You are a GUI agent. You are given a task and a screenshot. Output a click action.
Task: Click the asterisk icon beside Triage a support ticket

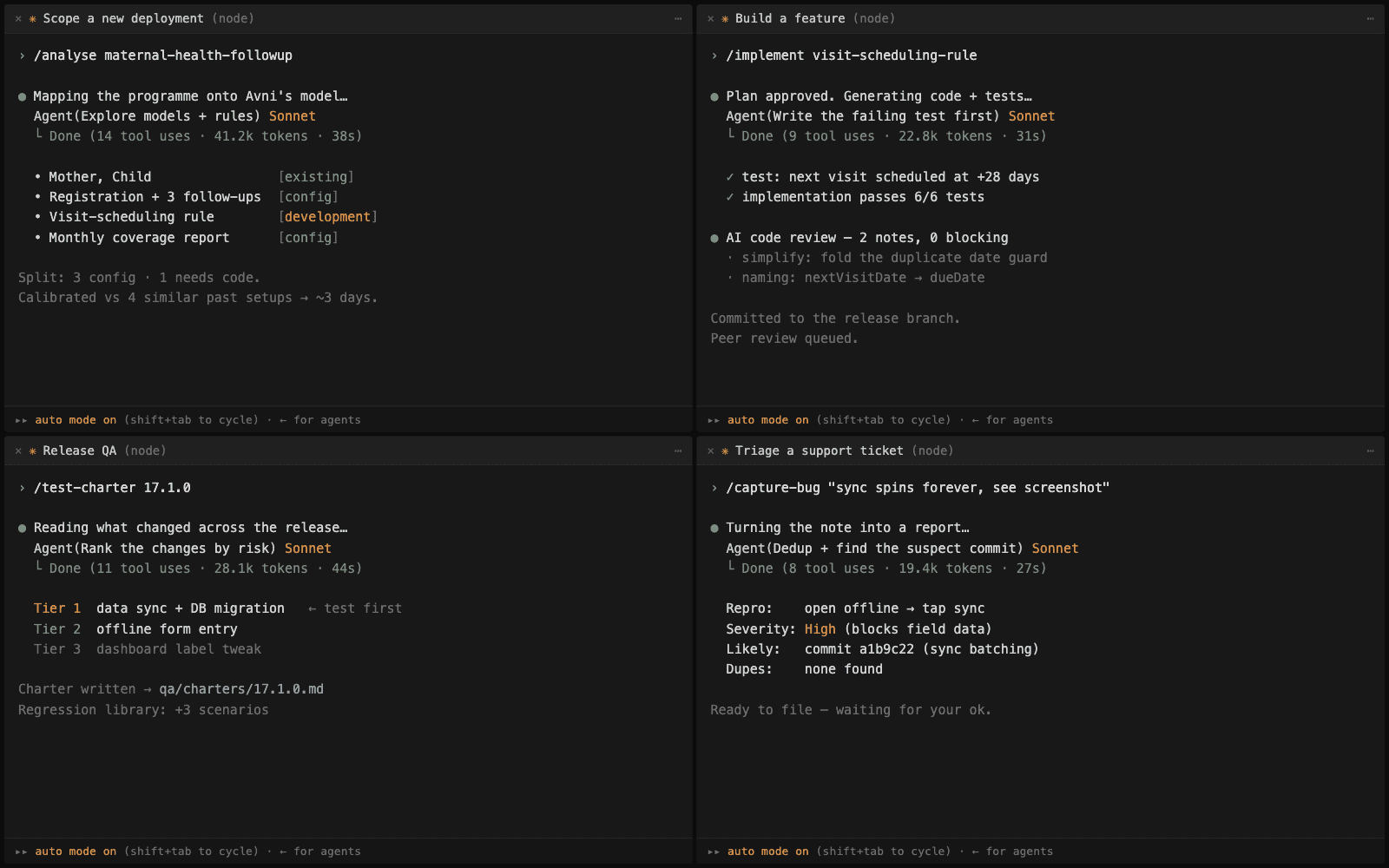726,450
